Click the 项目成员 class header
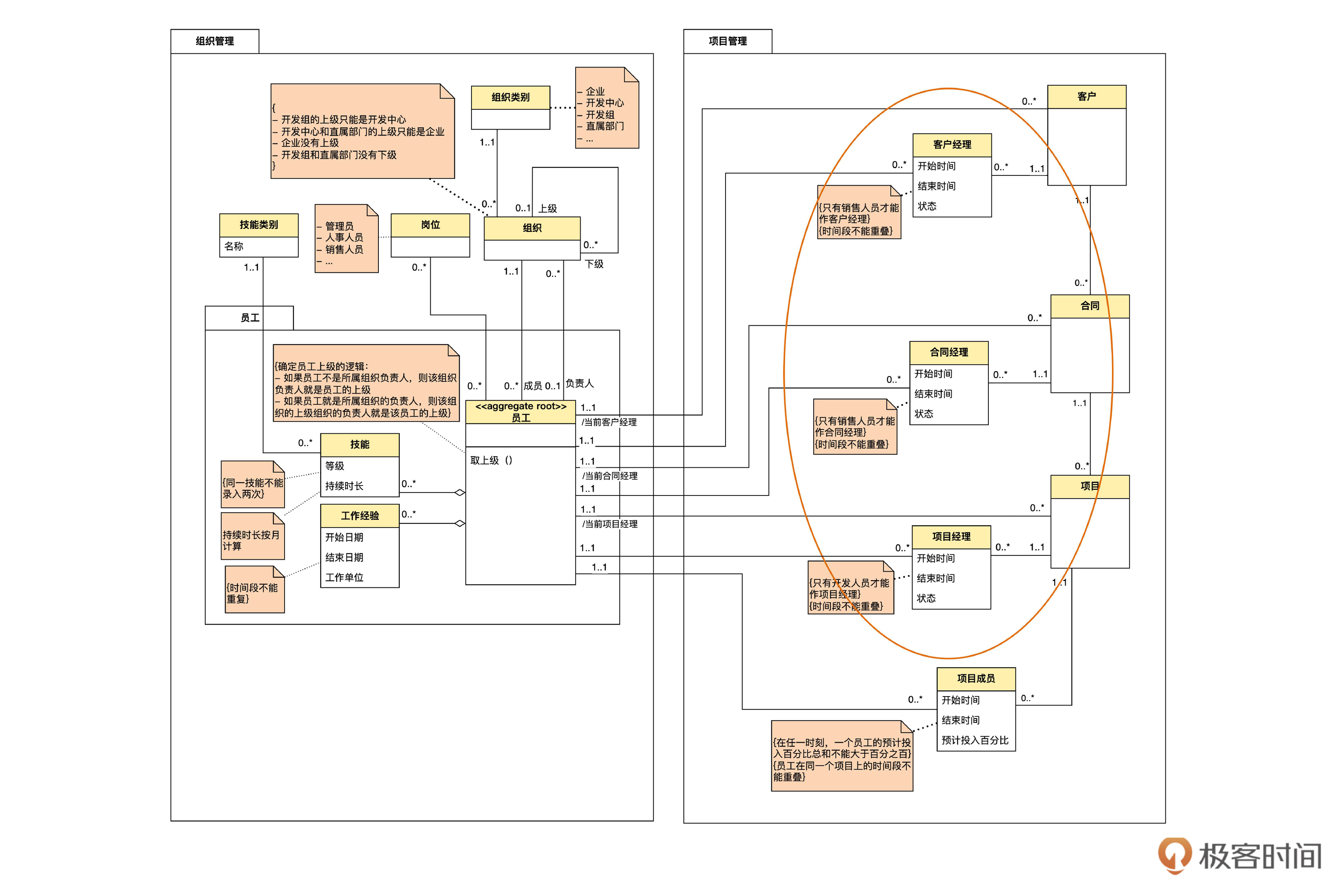Viewport: 1342px width, 896px height. point(976,678)
